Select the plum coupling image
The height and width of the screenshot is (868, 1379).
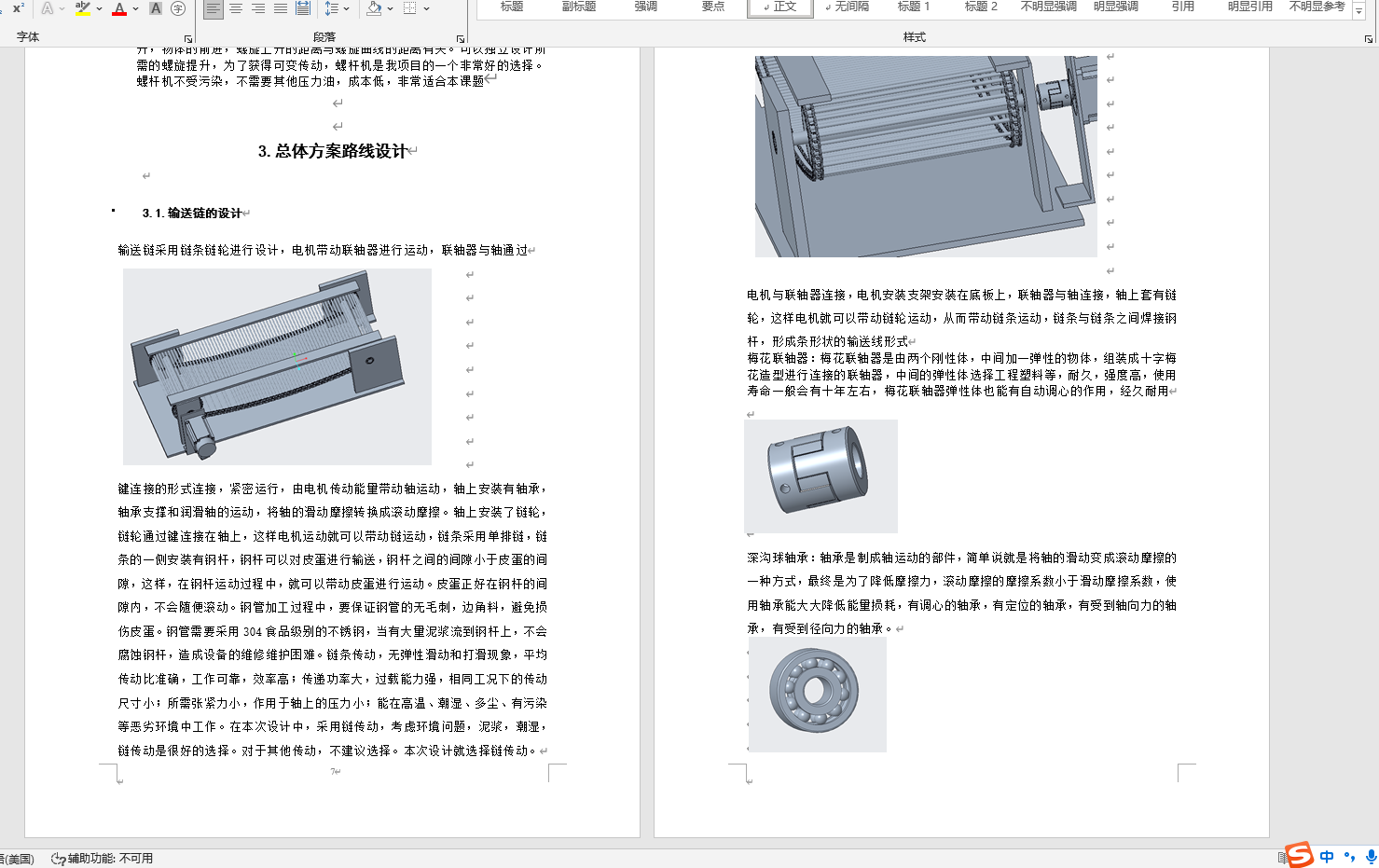click(x=821, y=476)
